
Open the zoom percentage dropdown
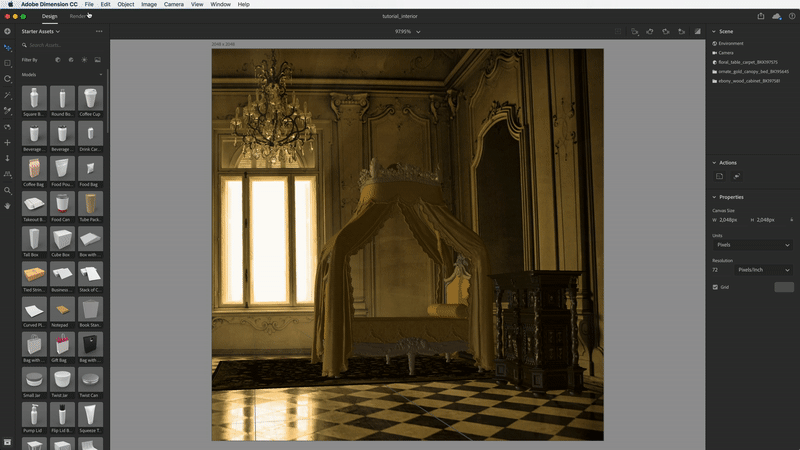[x=407, y=32]
